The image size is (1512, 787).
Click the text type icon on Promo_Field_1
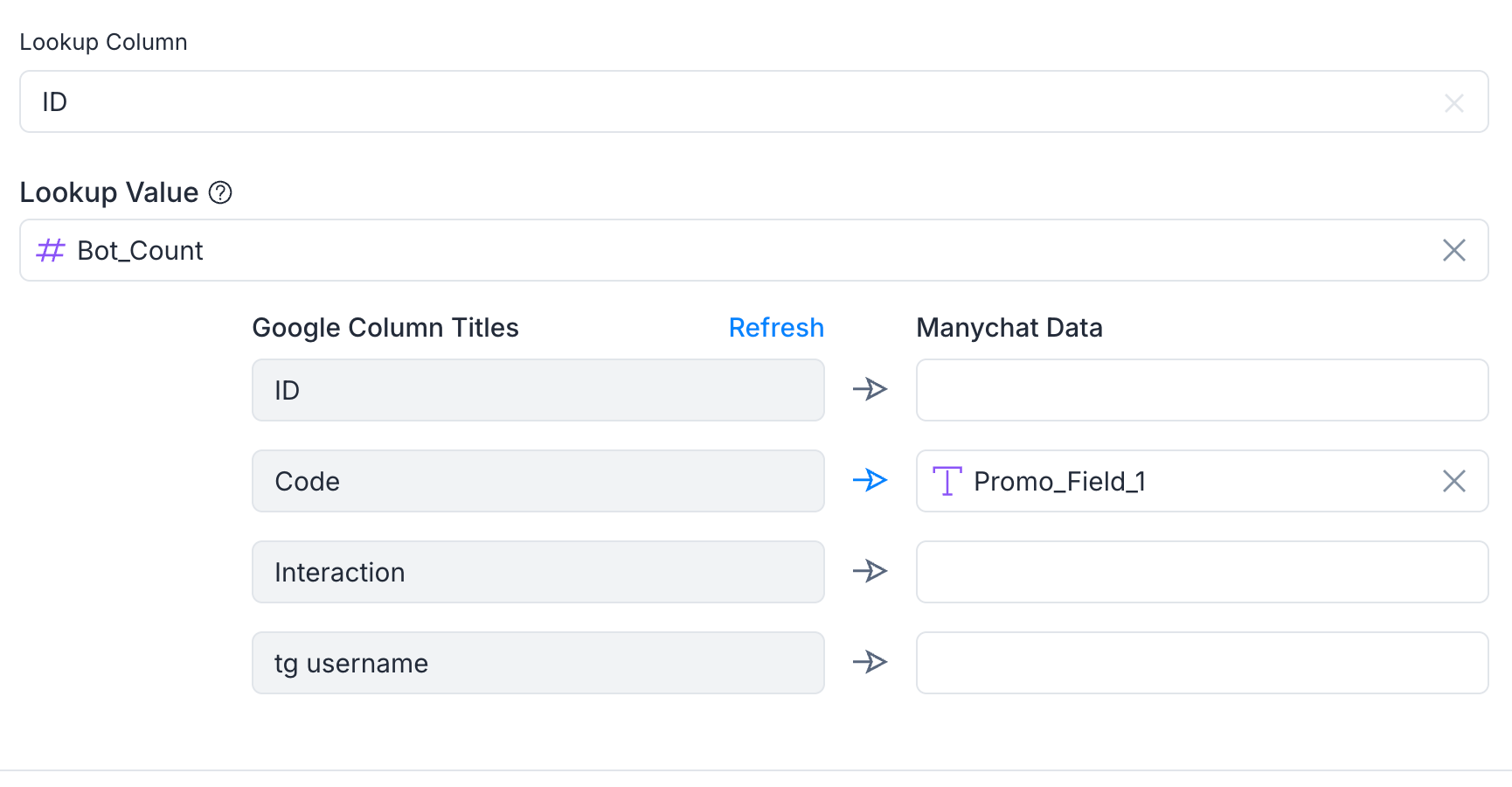coord(947,481)
